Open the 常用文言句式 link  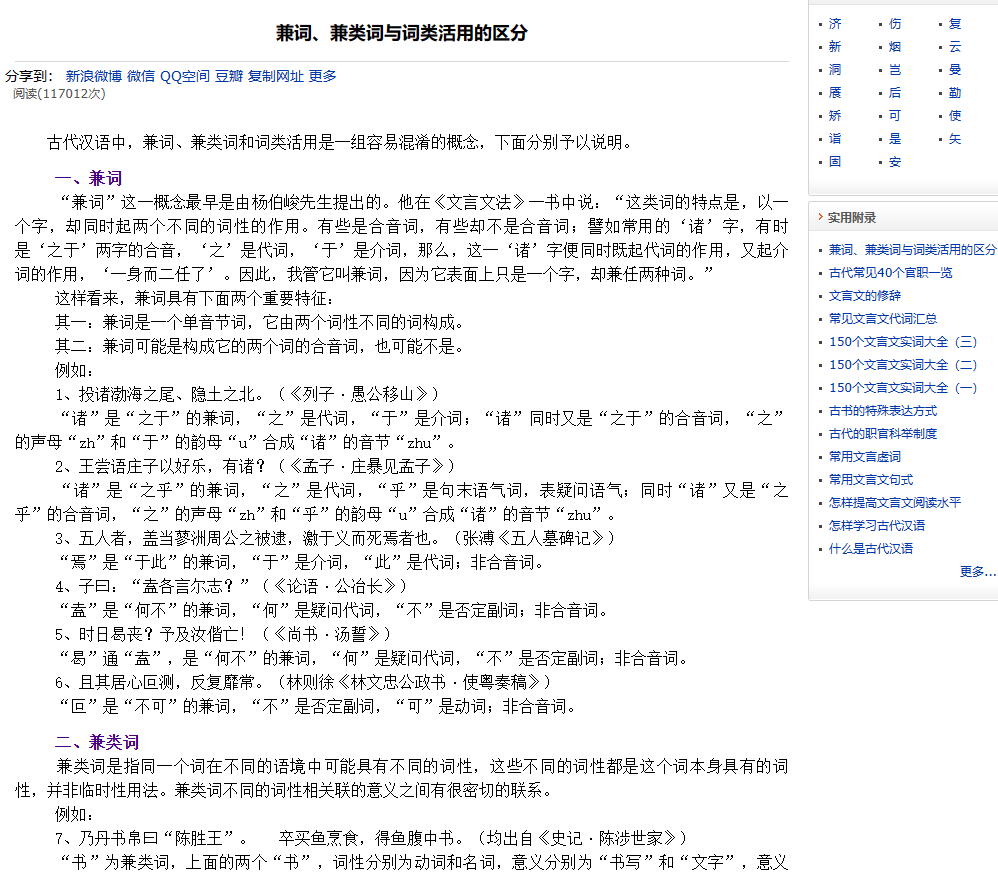point(871,480)
